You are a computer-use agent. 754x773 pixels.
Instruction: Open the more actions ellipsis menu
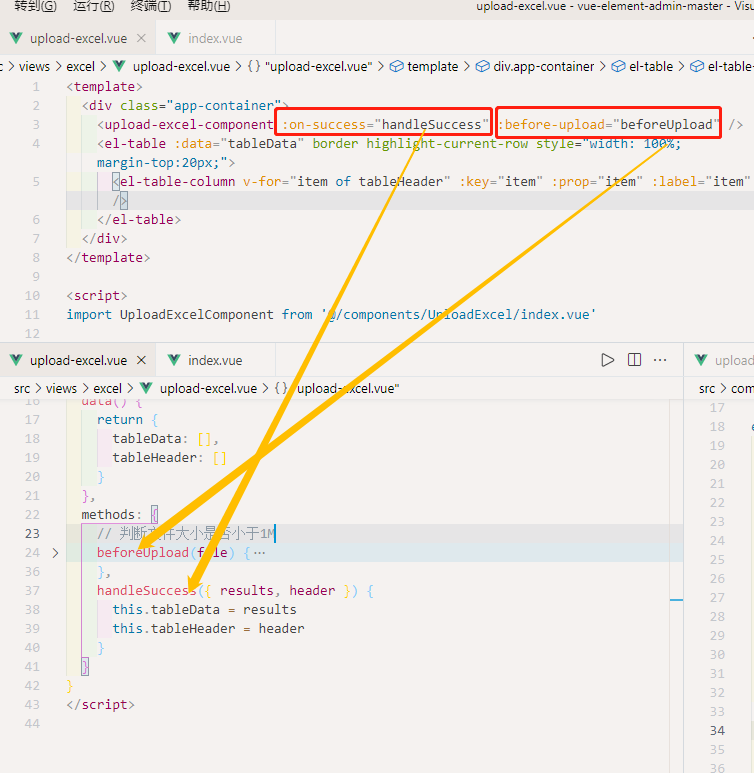(x=660, y=360)
